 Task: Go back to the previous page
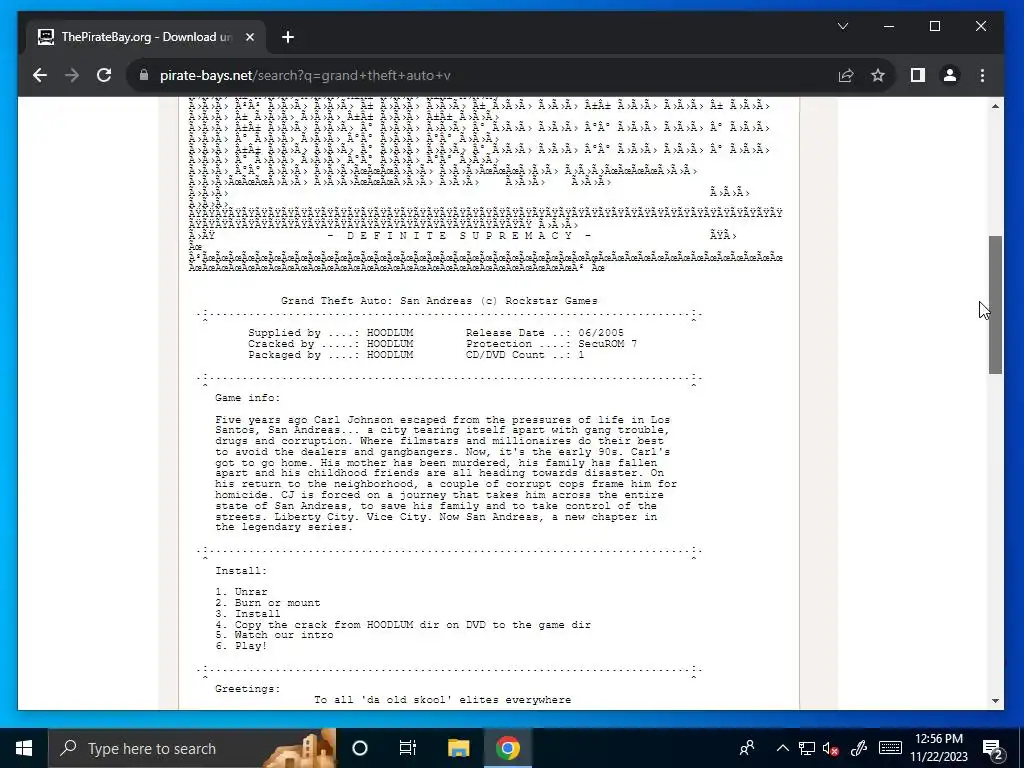40,75
